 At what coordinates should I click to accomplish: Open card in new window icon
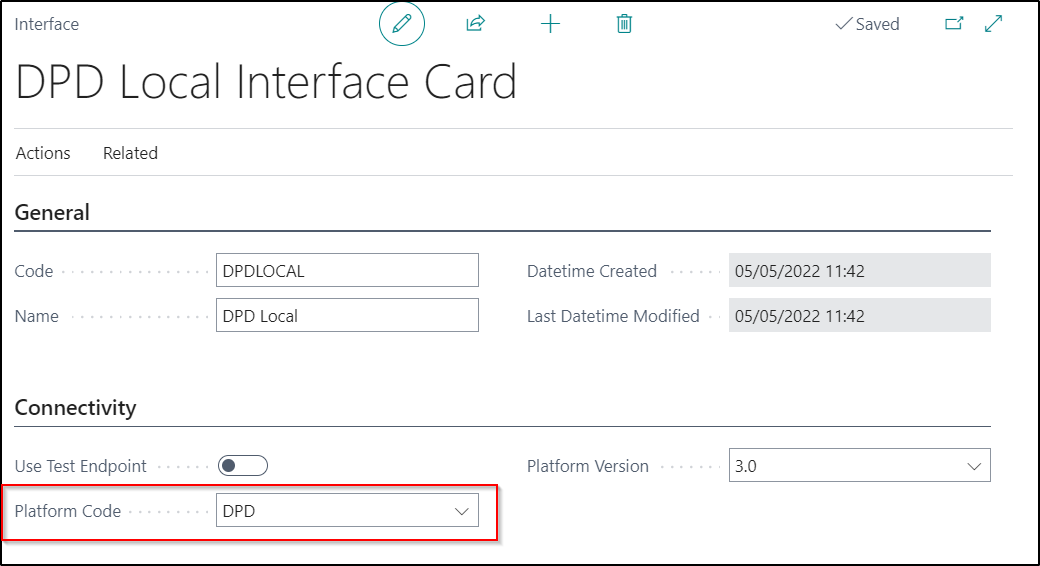click(x=954, y=24)
